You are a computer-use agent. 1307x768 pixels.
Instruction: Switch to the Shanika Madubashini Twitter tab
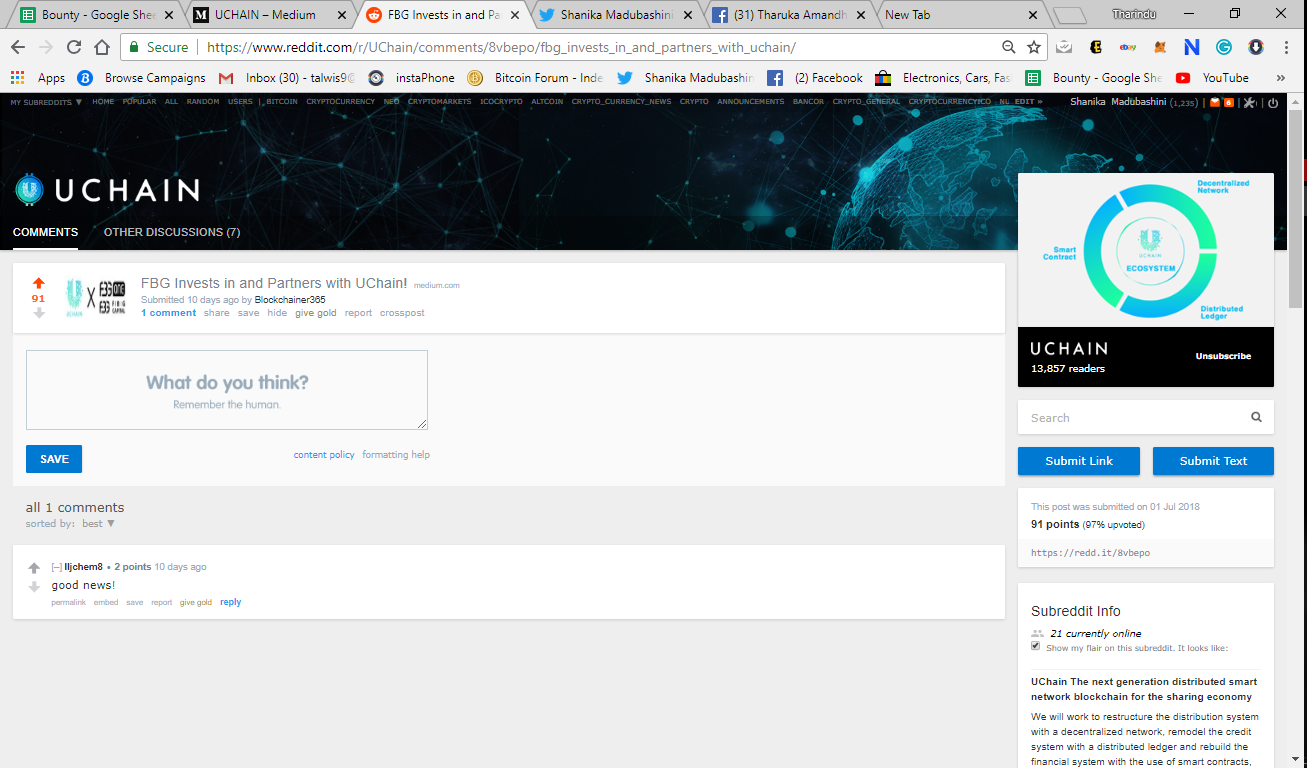616,15
